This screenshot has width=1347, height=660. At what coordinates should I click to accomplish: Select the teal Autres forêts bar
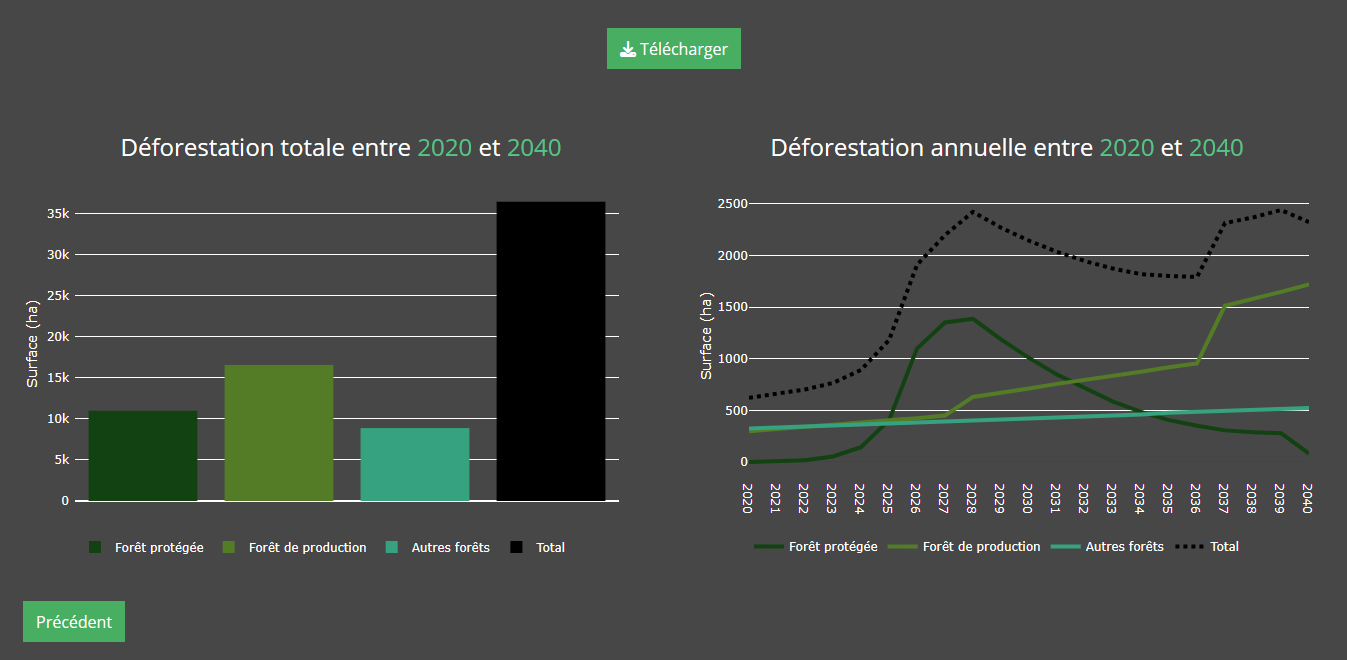pos(415,464)
